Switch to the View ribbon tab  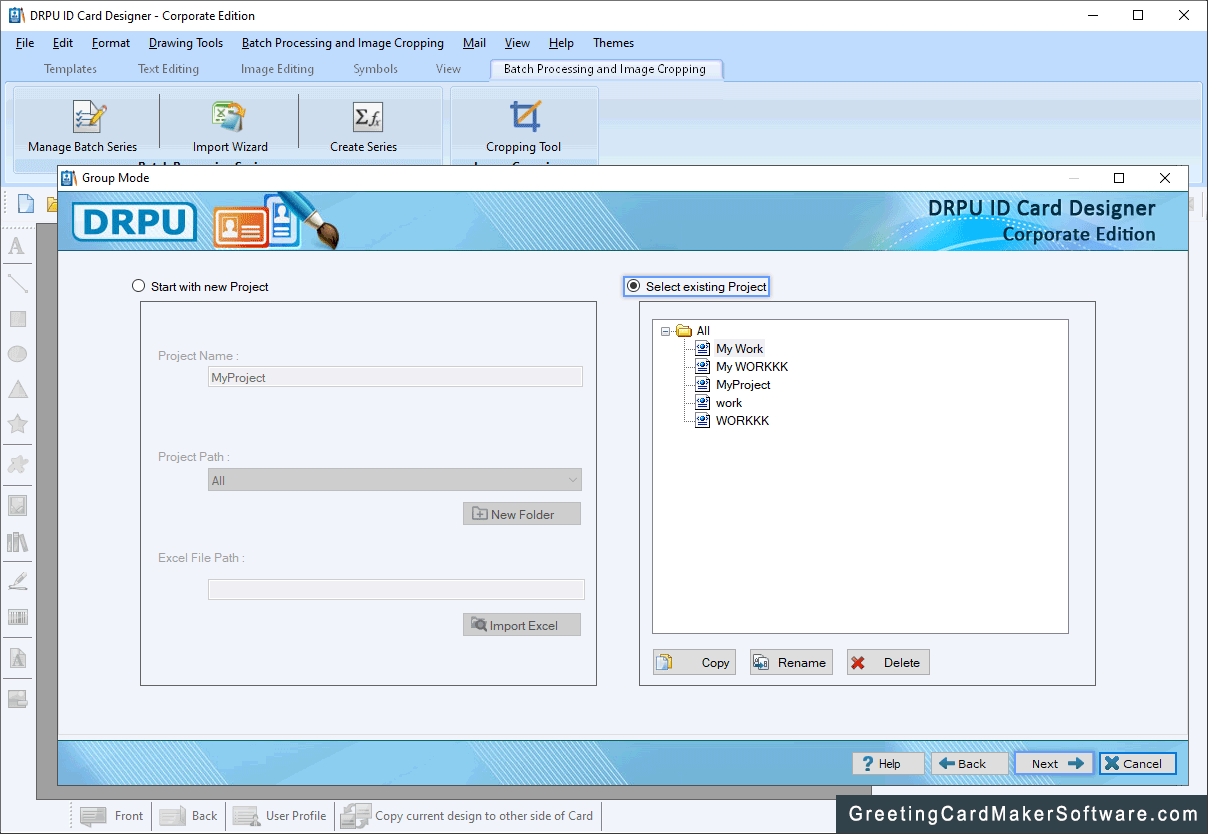[448, 69]
